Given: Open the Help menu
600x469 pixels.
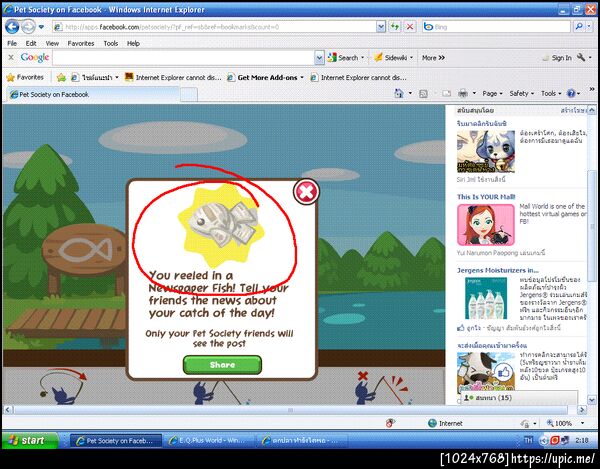Looking at the screenshot, I should click(133, 43).
